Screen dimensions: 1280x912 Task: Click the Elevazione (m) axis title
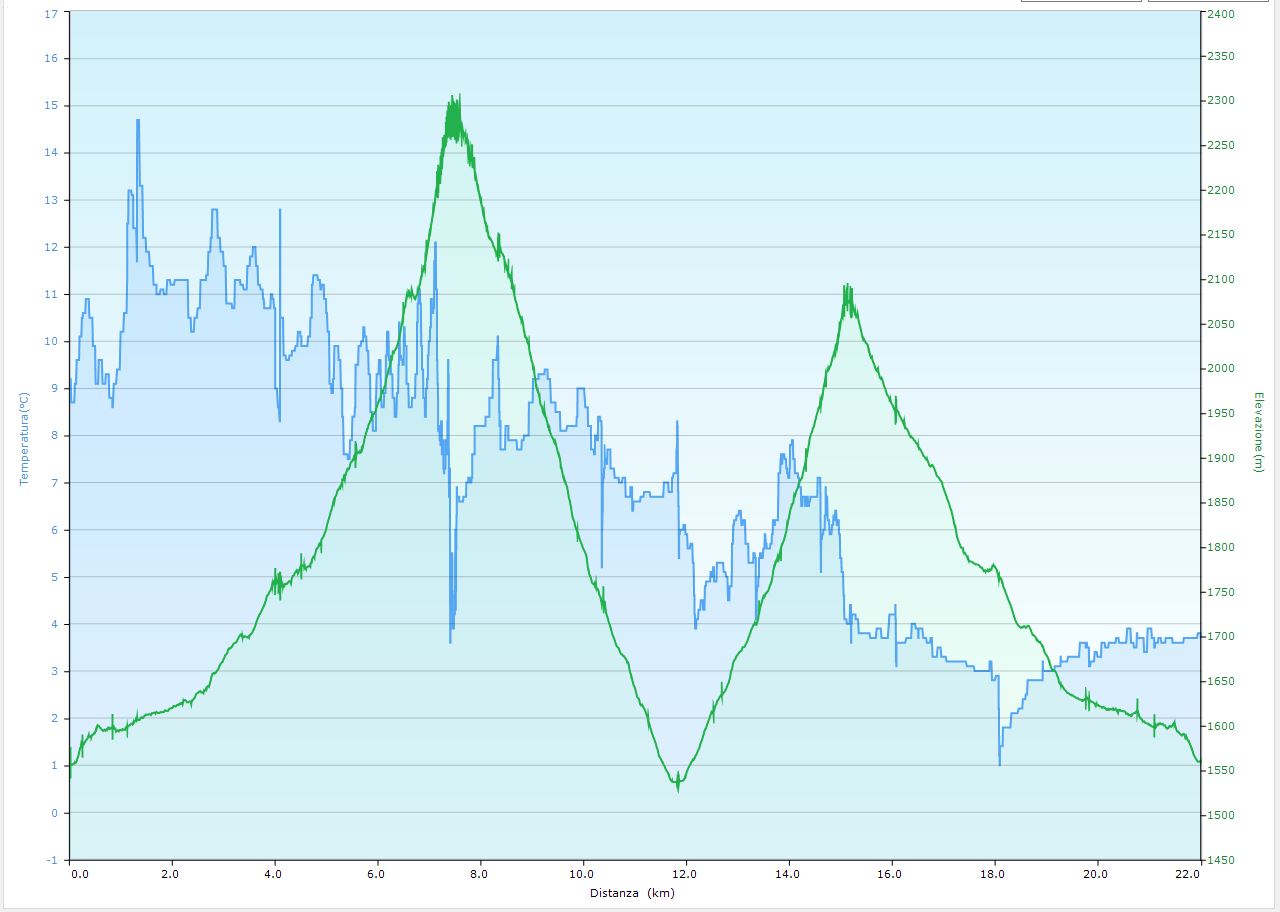click(1258, 434)
